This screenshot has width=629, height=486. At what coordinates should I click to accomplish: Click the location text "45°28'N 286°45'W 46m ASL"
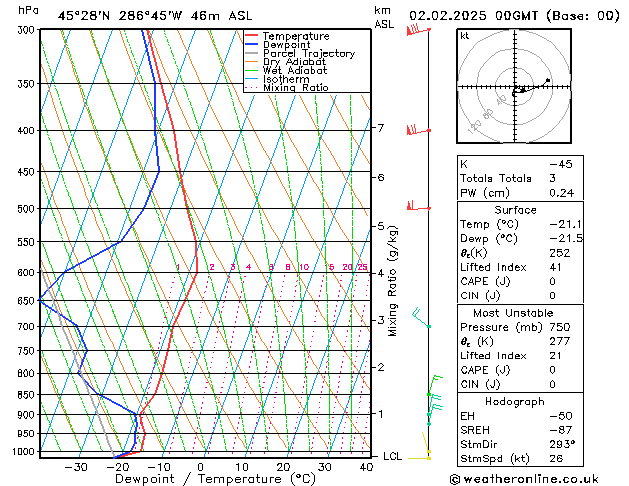point(155,16)
